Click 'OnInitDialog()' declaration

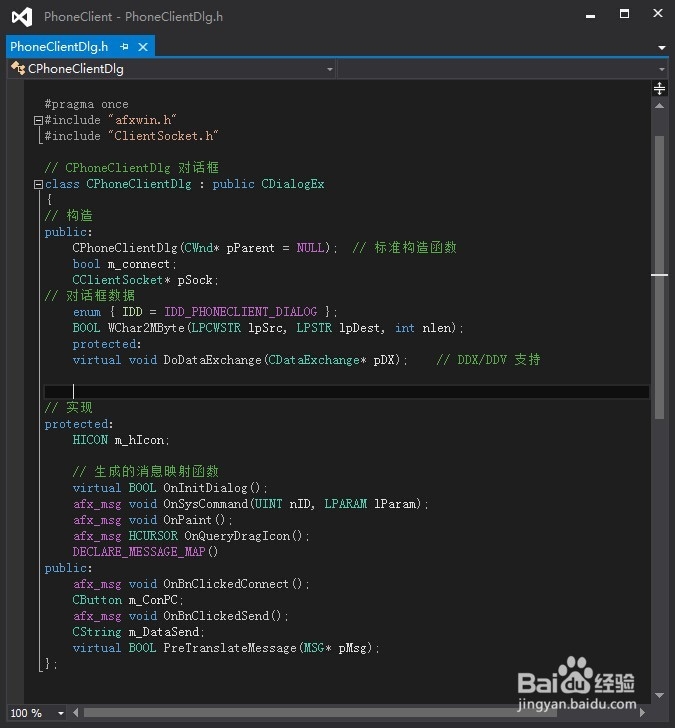coord(215,488)
